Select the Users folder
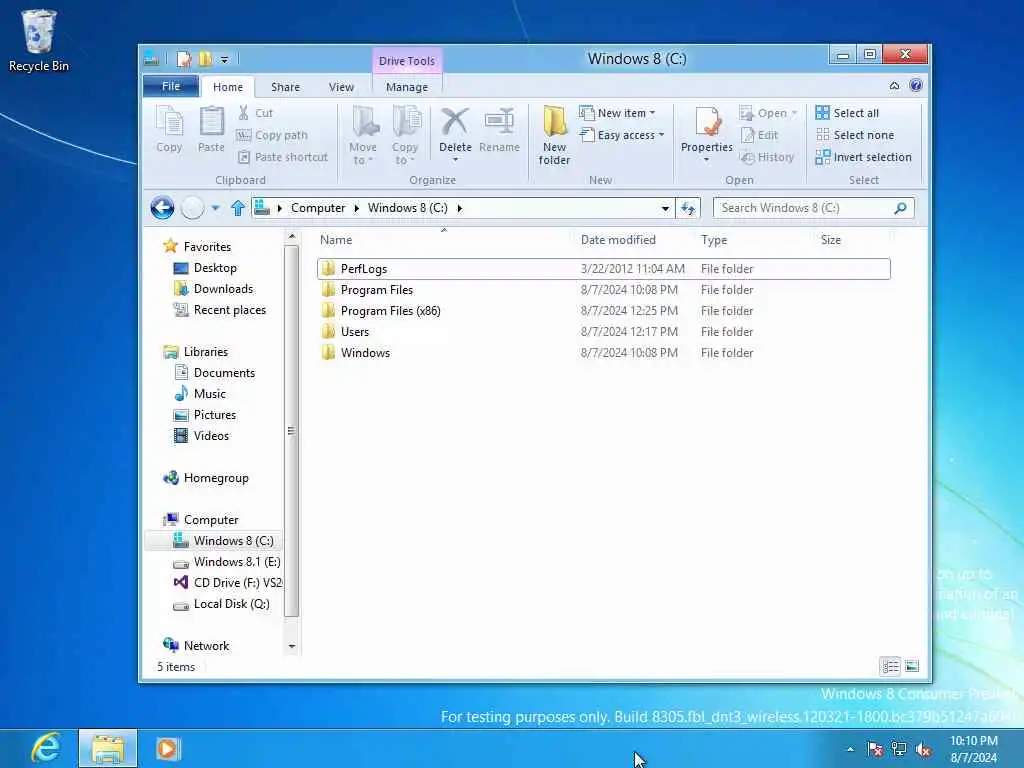1024x768 pixels. pyautogui.click(x=603, y=332)
